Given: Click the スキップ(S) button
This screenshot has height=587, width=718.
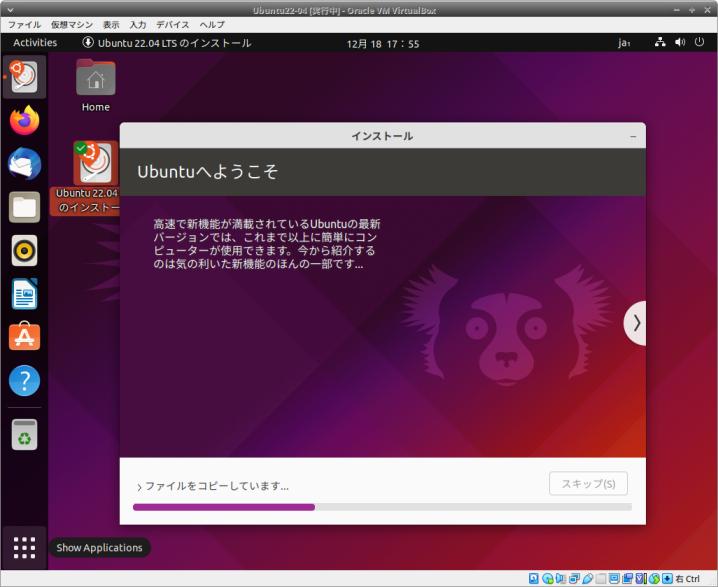Looking at the screenshot, I should (x=588, y=484).
